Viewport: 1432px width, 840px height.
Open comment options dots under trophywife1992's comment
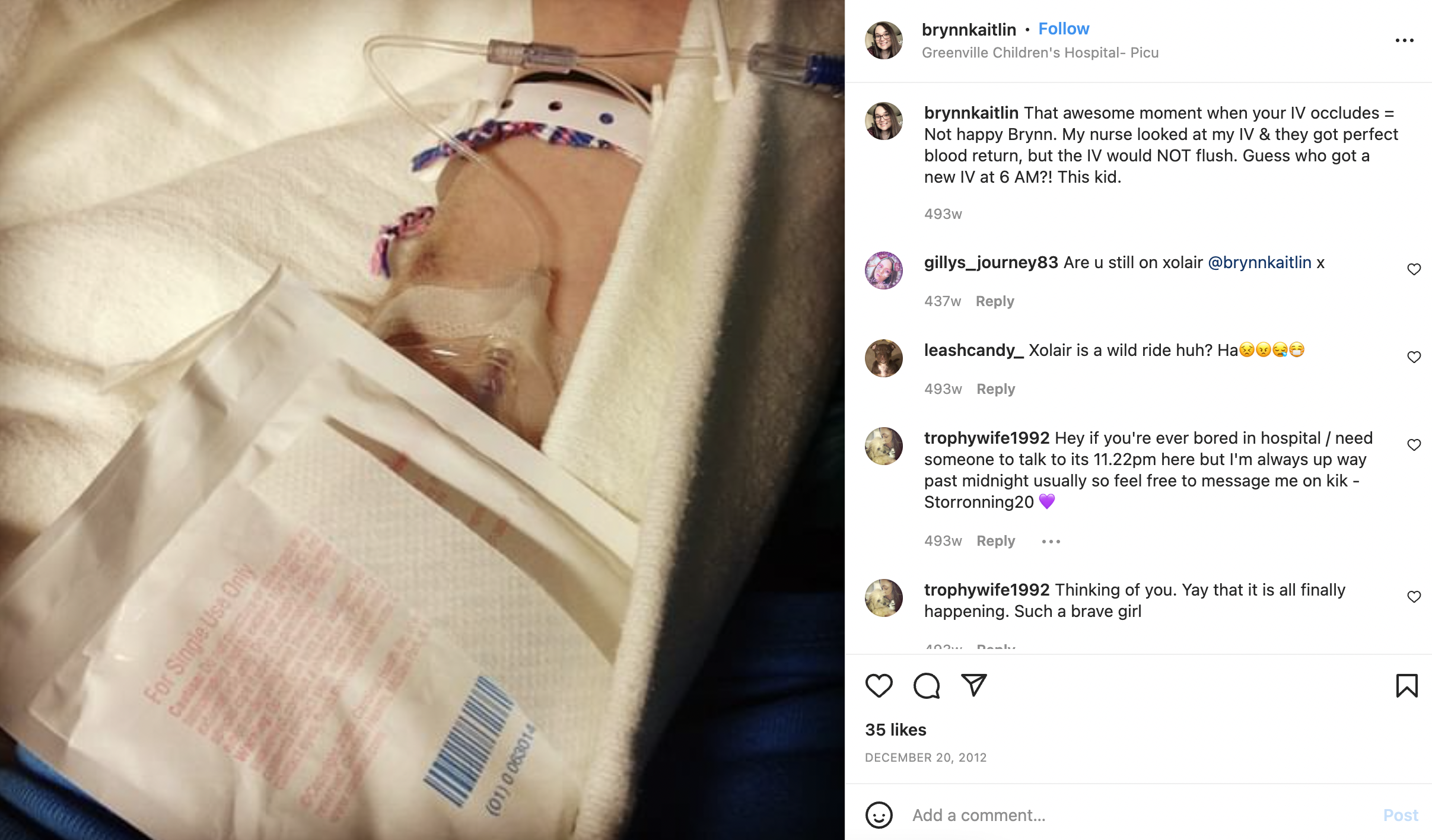coord(1051,542)
